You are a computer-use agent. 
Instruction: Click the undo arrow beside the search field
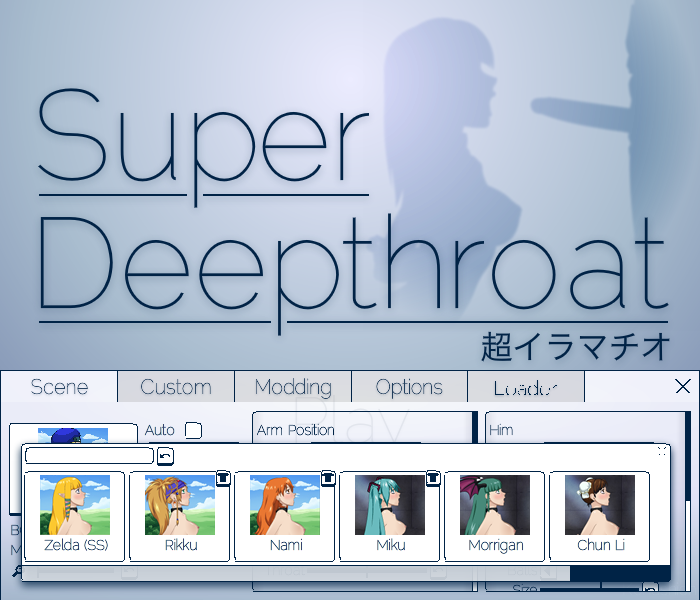click(165, 456)
